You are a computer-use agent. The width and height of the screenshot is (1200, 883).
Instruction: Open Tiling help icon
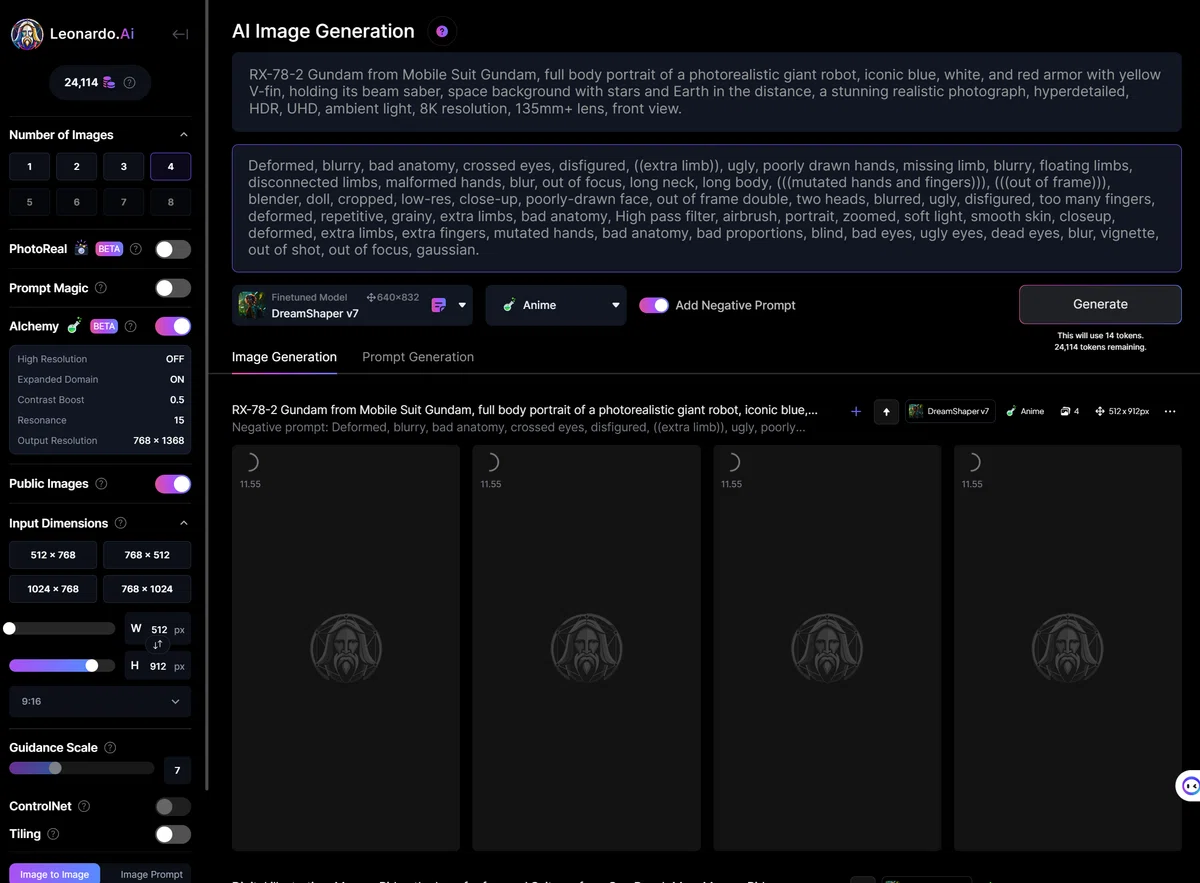click(x=53, y=834)
